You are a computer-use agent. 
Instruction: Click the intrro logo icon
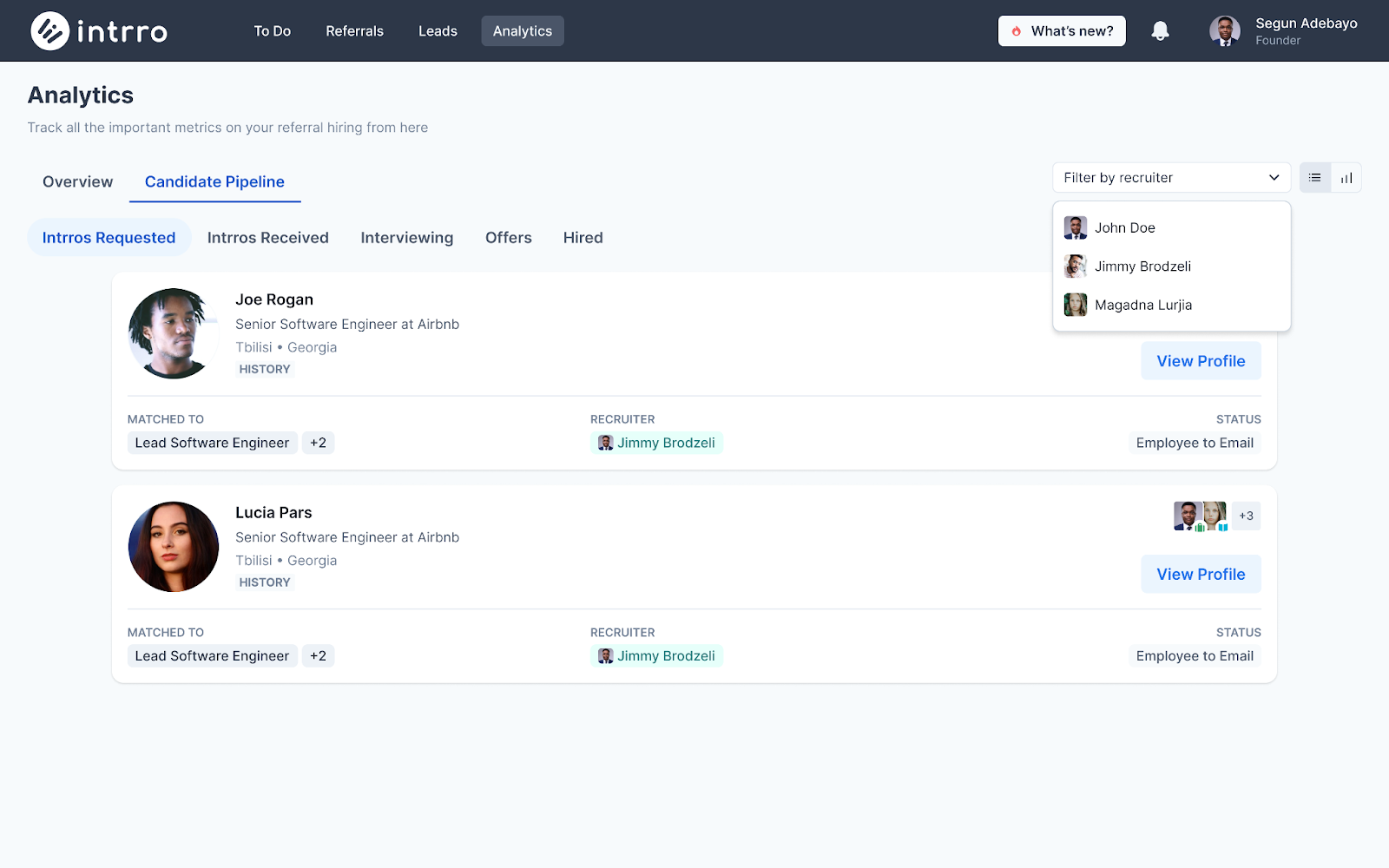50,31
